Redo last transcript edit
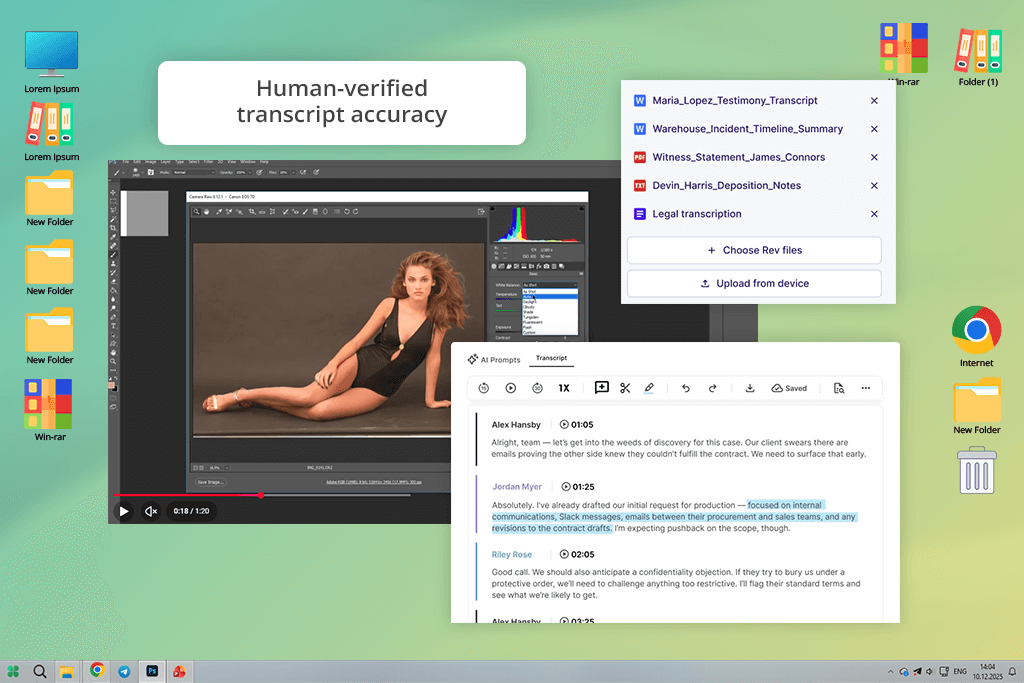The image size is (1024, 683). (712, 388)
